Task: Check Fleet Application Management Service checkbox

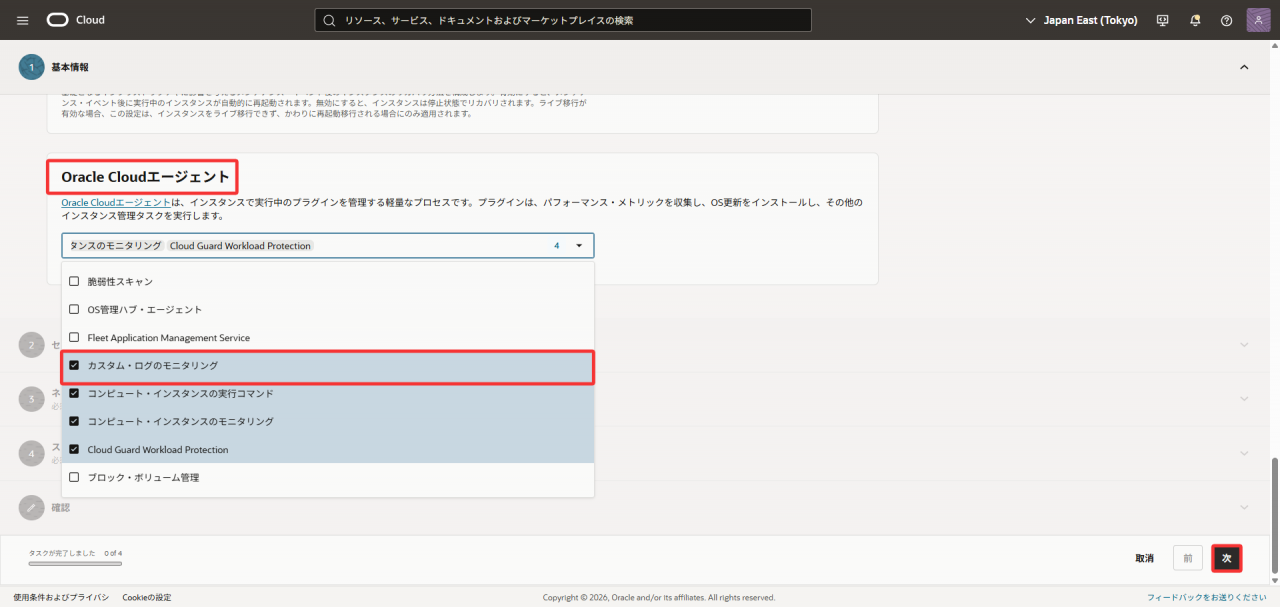Action: coord(74,338)
